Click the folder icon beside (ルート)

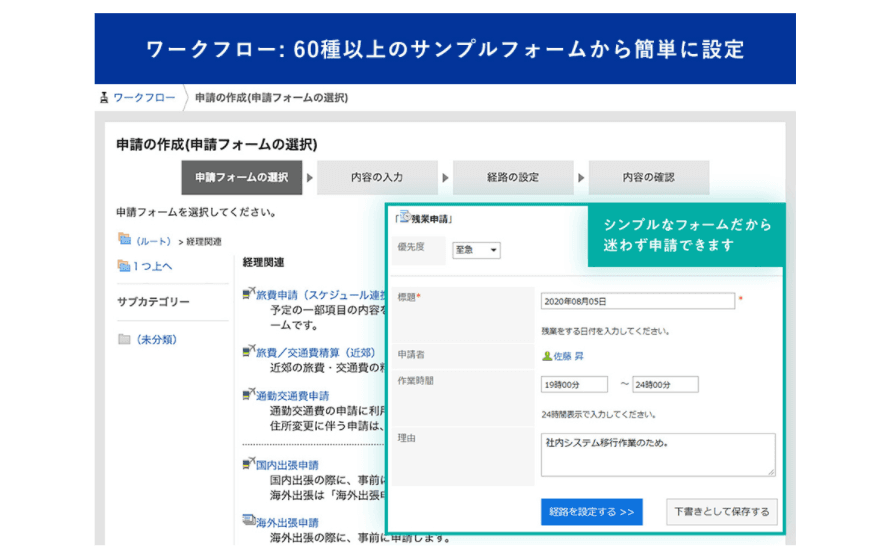(124, 239)
